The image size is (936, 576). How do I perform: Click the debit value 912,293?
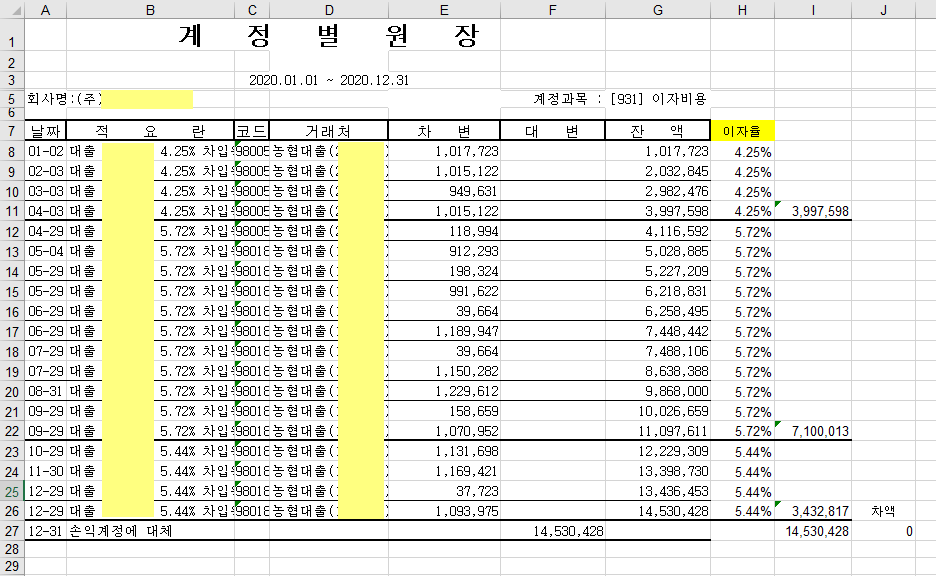[x=444, y=251]
